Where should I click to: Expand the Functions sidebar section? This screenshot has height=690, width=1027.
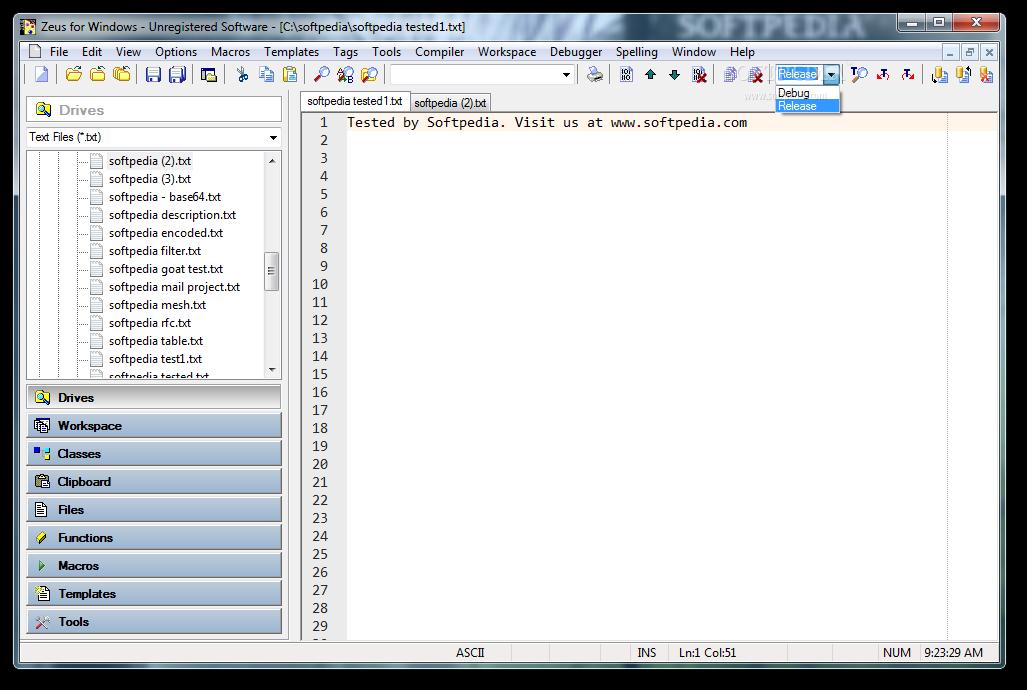coord(153,537)
